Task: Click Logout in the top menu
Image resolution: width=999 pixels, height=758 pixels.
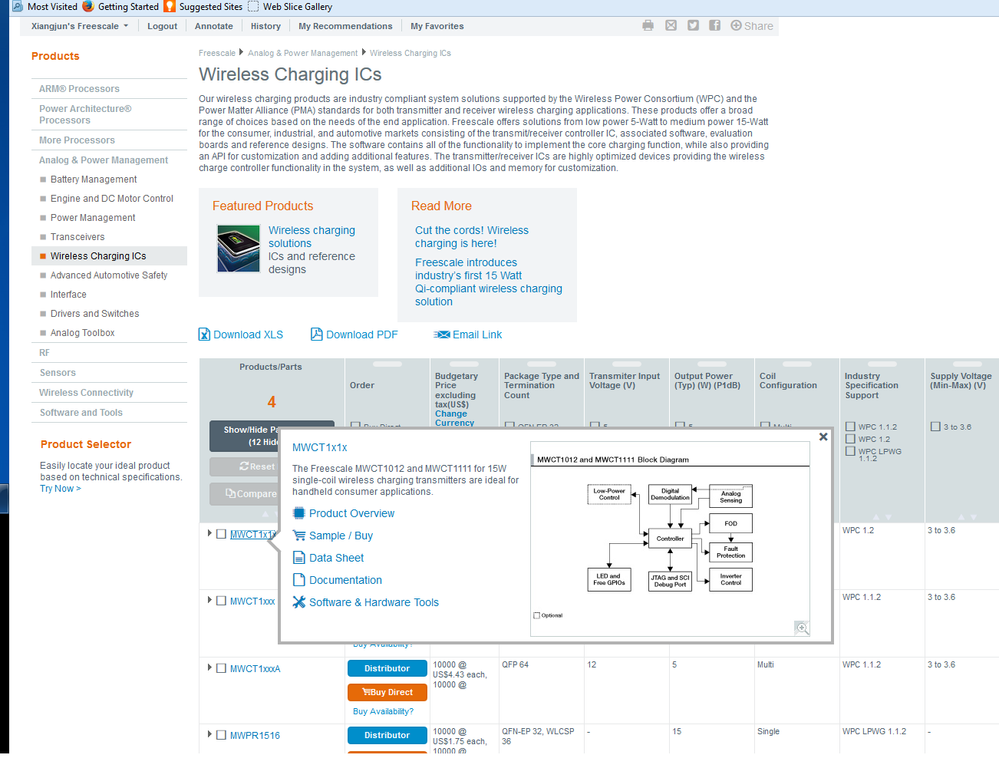Action: coord(162,26)
